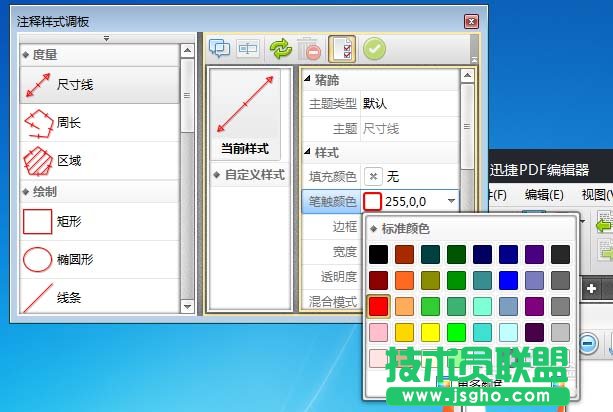Open 视图 menu in 迅捷PDF编辑器

coord(597,195)
